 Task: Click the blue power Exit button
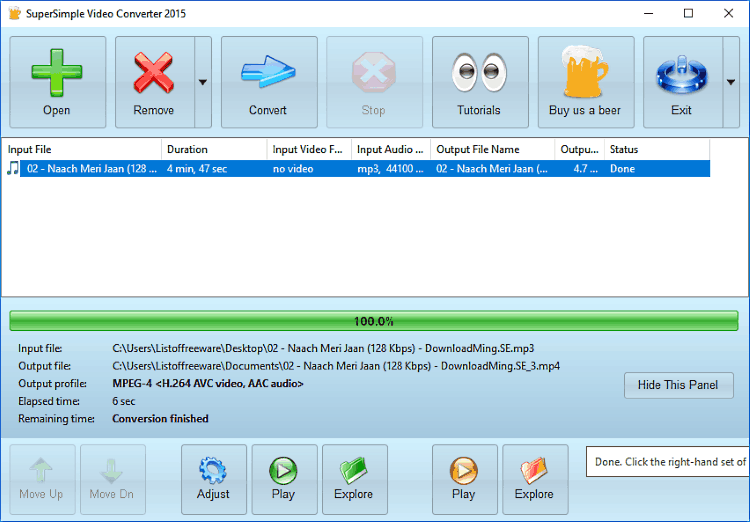click(x=683, y=82)
